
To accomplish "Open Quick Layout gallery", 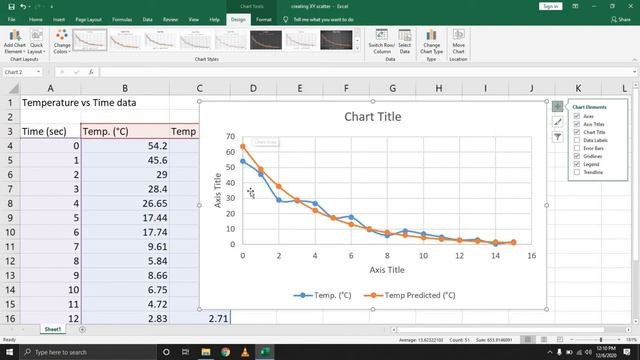I will [36, 42].
